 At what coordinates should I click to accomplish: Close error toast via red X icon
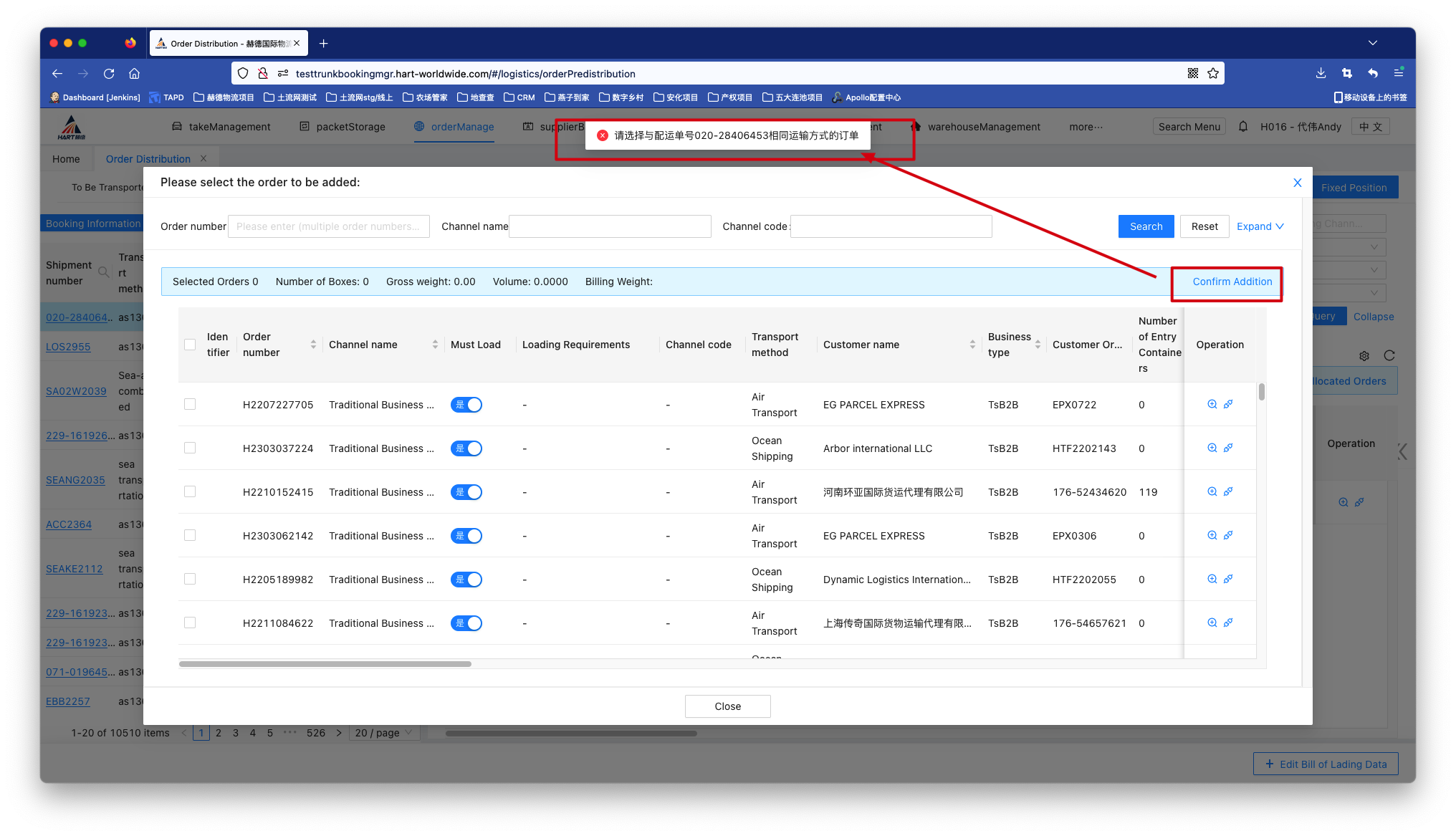(x=603, y=135)
